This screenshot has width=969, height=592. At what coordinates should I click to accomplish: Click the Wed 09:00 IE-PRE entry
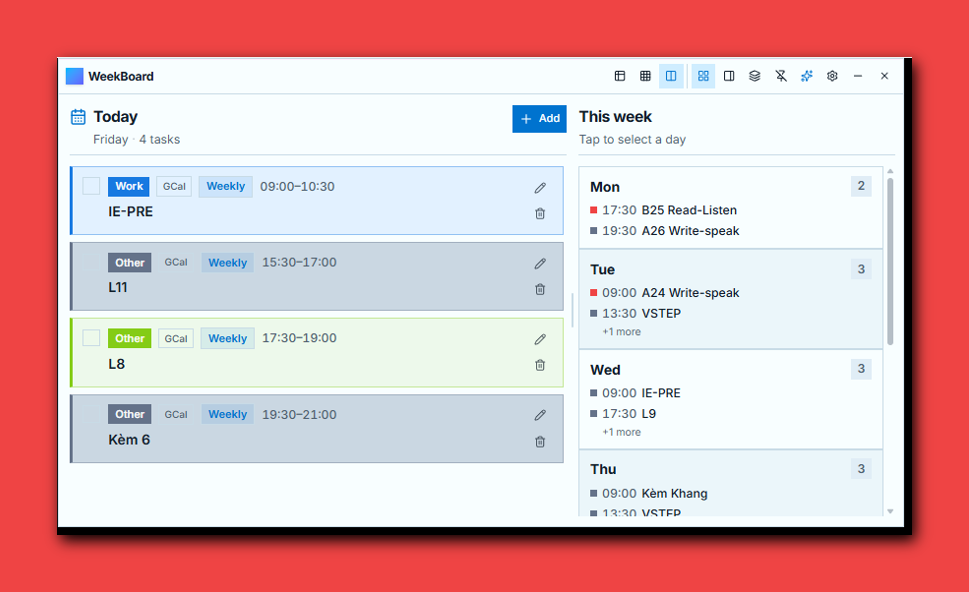pos(635,393)
